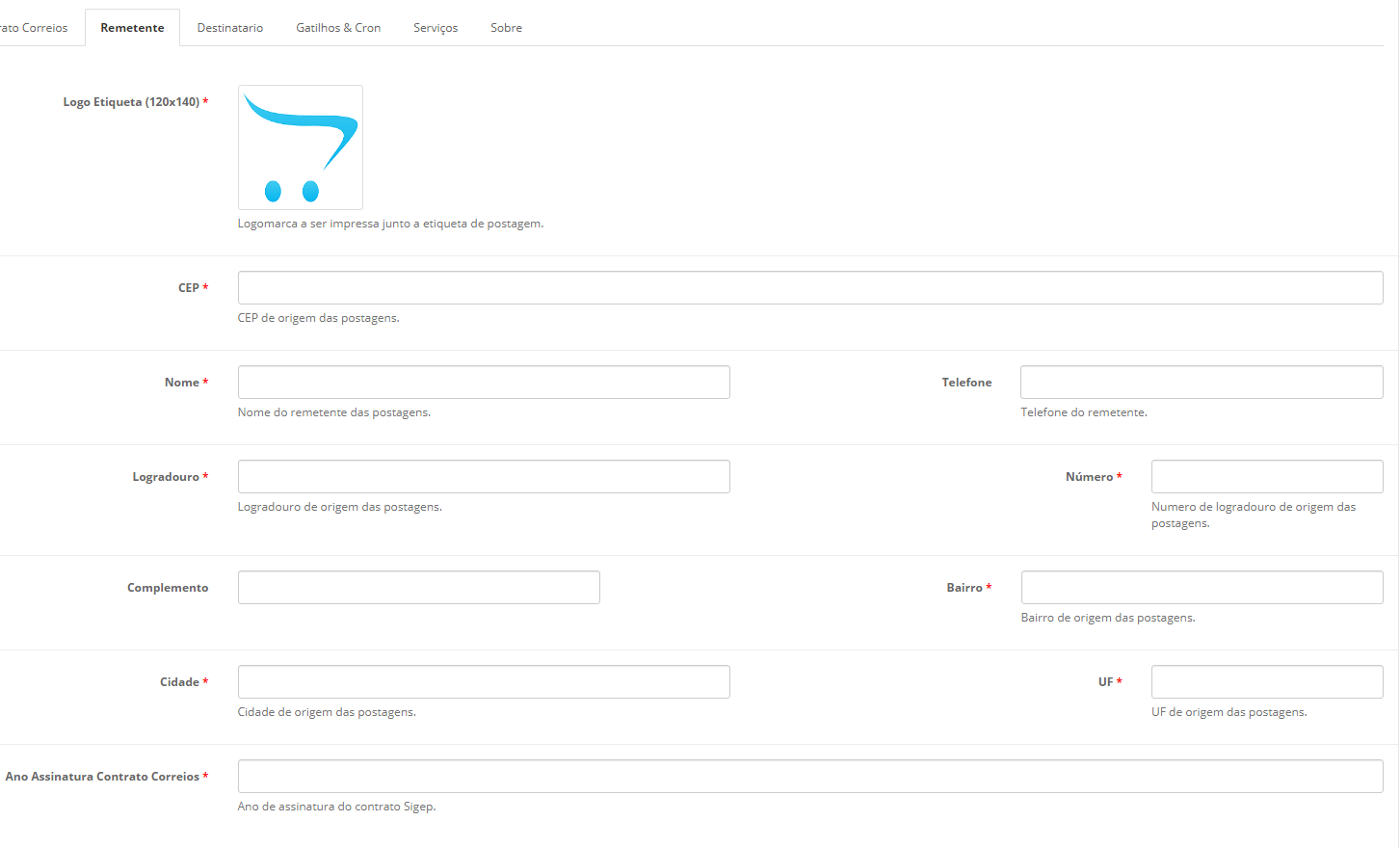Switch to the Destinatario tab
This screenshot has height=848, width=1400.
[229, 28]
